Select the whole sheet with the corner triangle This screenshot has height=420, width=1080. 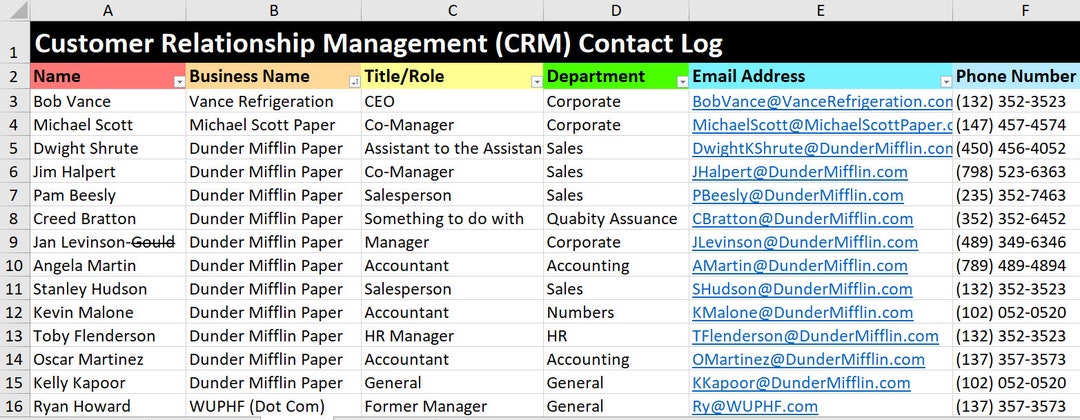click(14, 10)
